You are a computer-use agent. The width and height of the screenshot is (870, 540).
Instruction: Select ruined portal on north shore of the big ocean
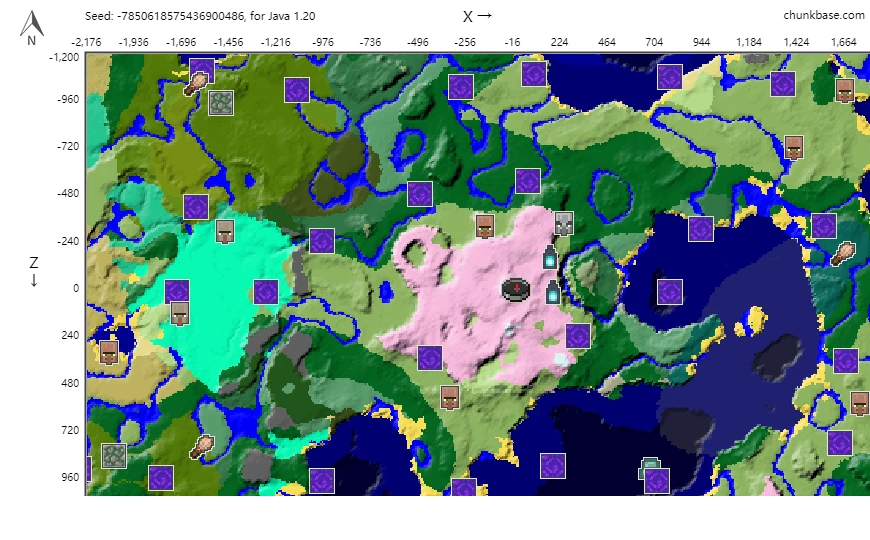(701, 229)
